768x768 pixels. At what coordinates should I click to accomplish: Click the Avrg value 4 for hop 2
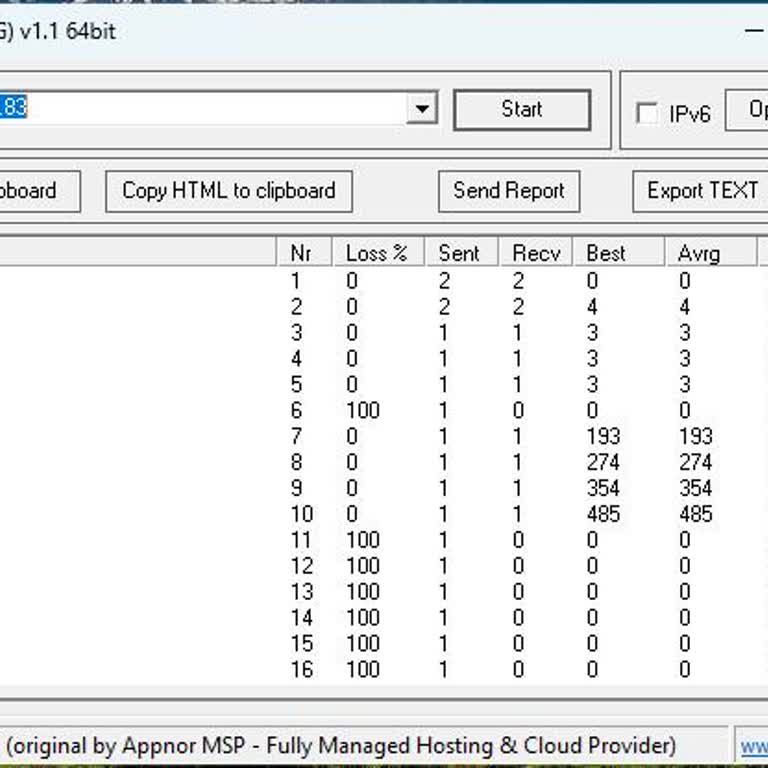[685, 307]
